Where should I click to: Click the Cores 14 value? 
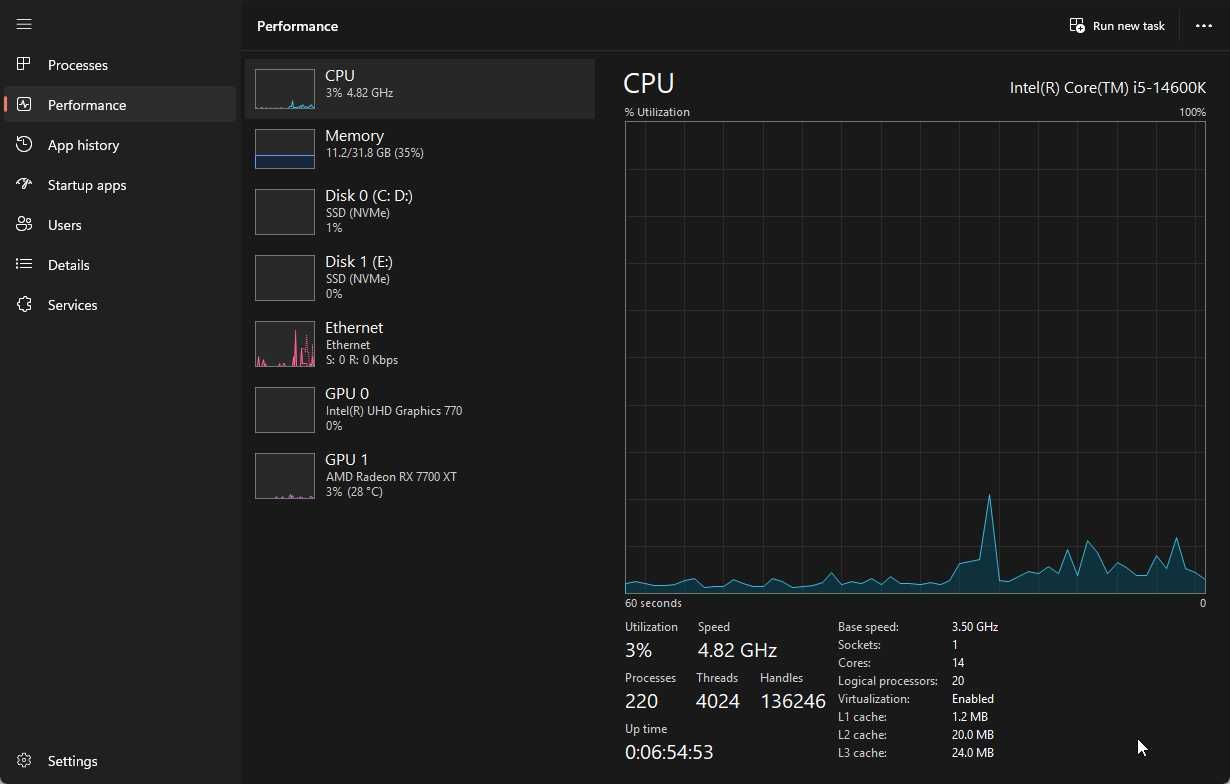958,663
